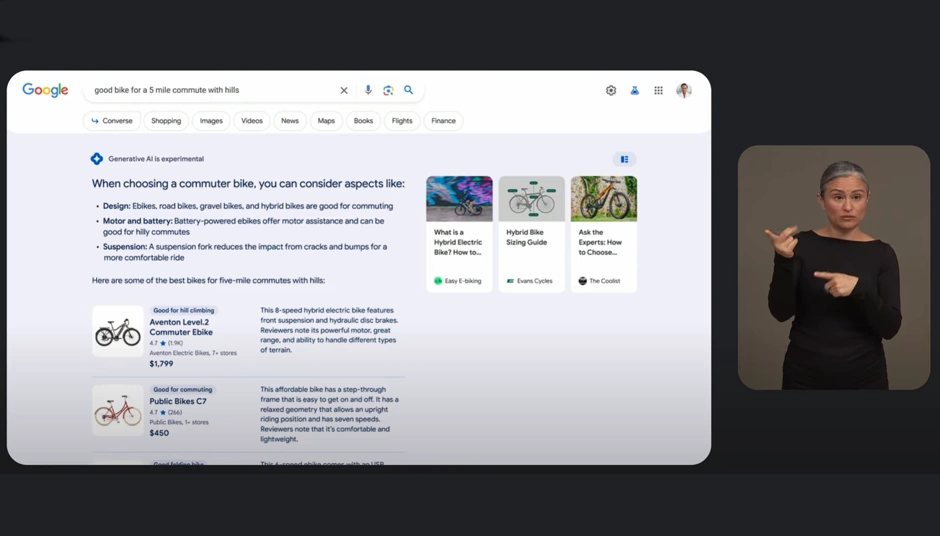
Task: Switch to the Images tab
Action: (x=211, y=121)
